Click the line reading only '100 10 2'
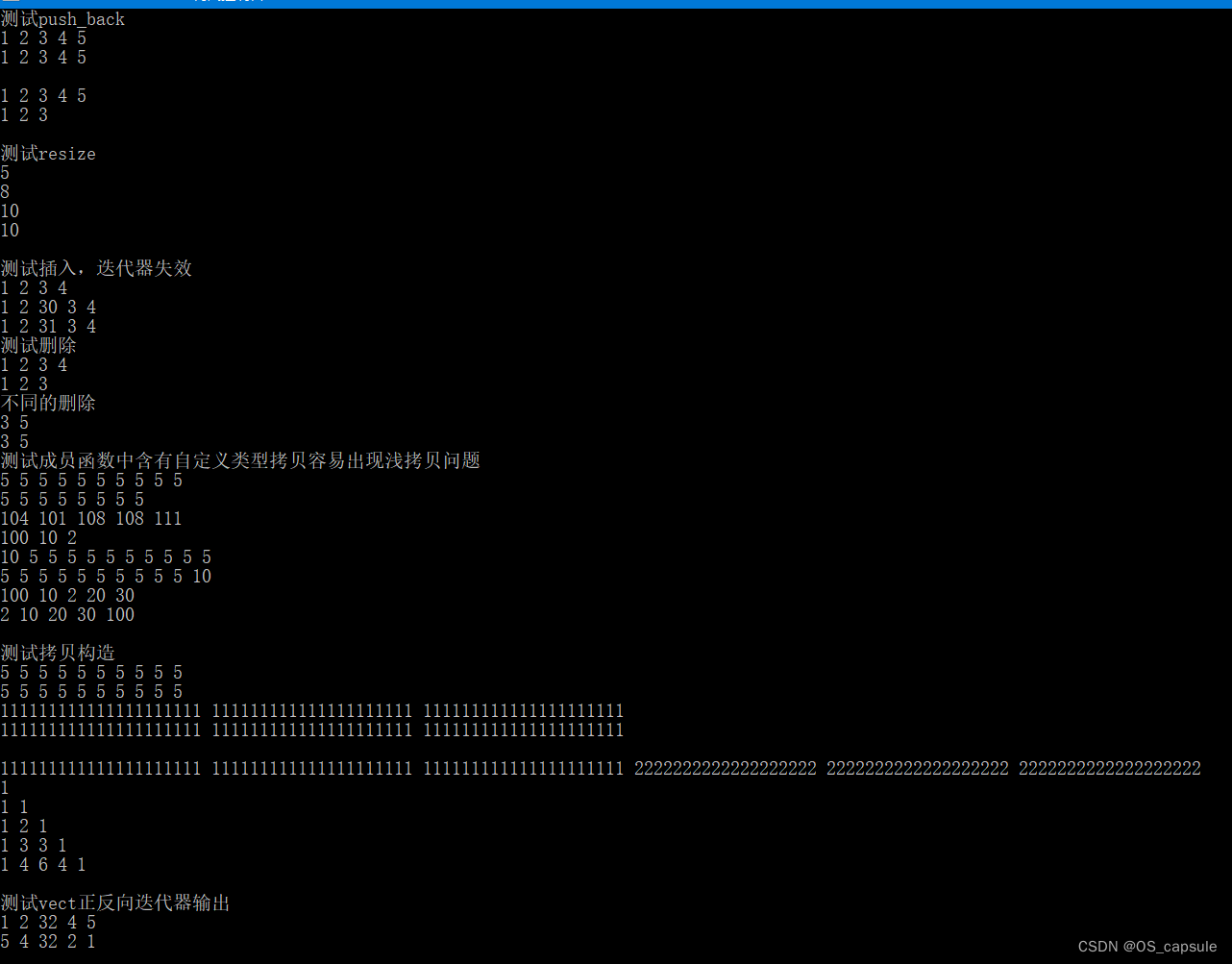The image size is (1232, 964). pyautogui.click(x=38, y=538)
